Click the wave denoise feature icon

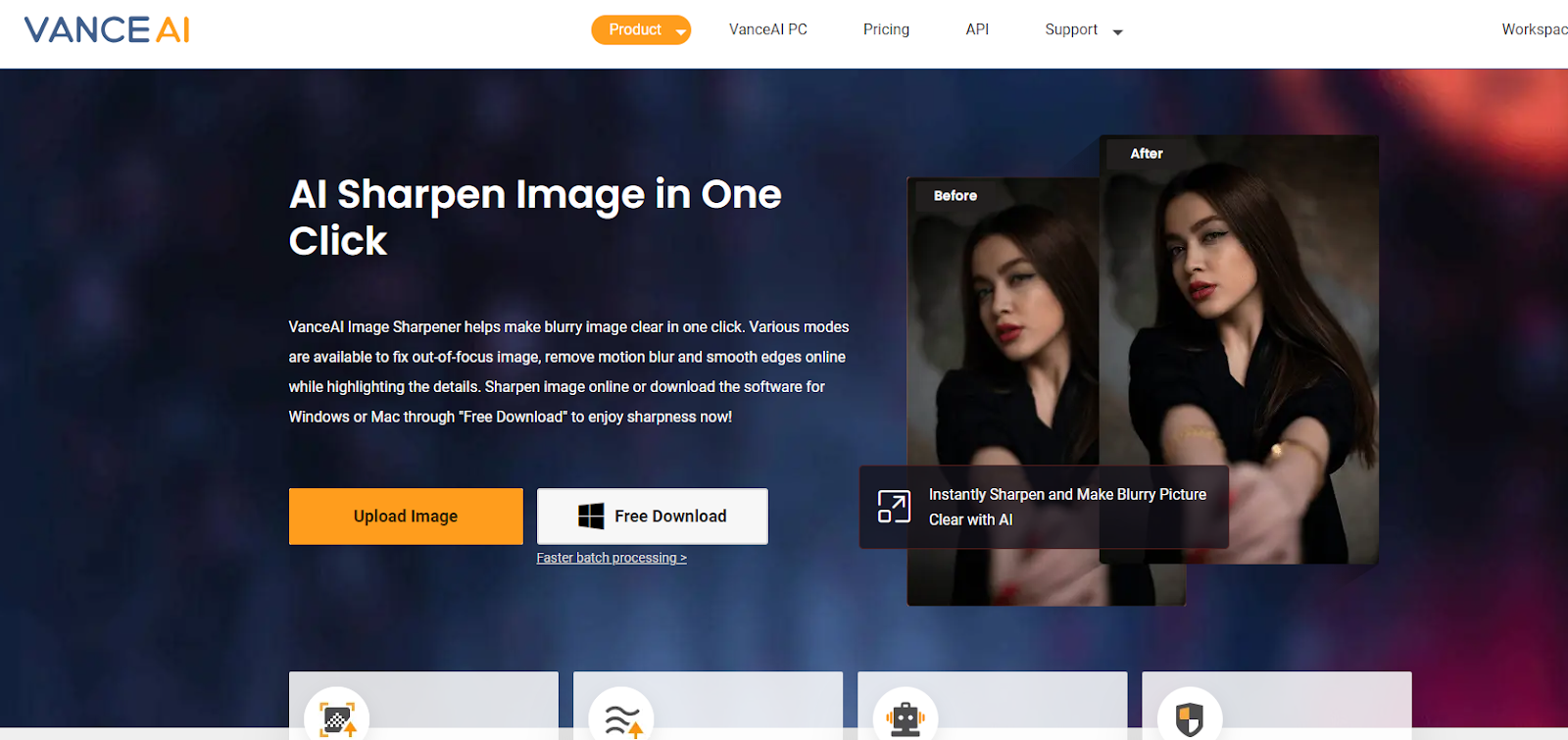click(621, 719)
